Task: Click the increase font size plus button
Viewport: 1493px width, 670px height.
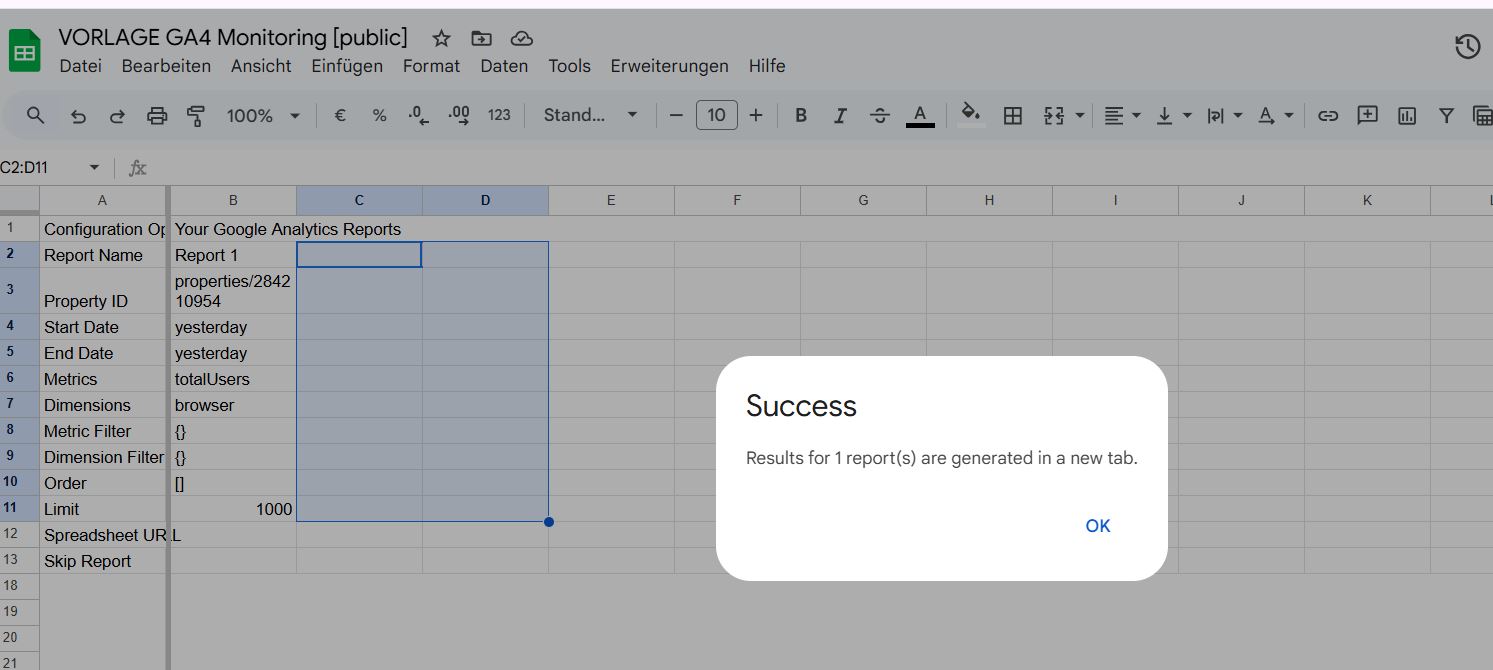Action: click(756, 116)
